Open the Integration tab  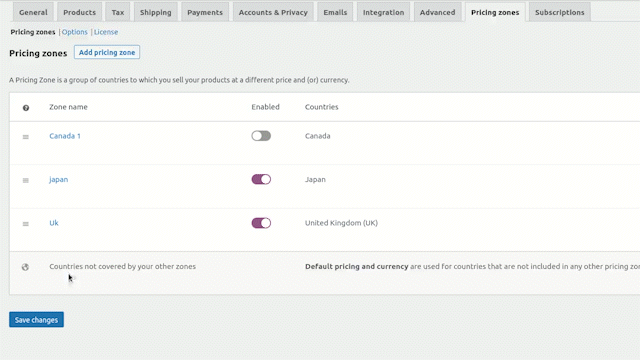click(383, 12)
